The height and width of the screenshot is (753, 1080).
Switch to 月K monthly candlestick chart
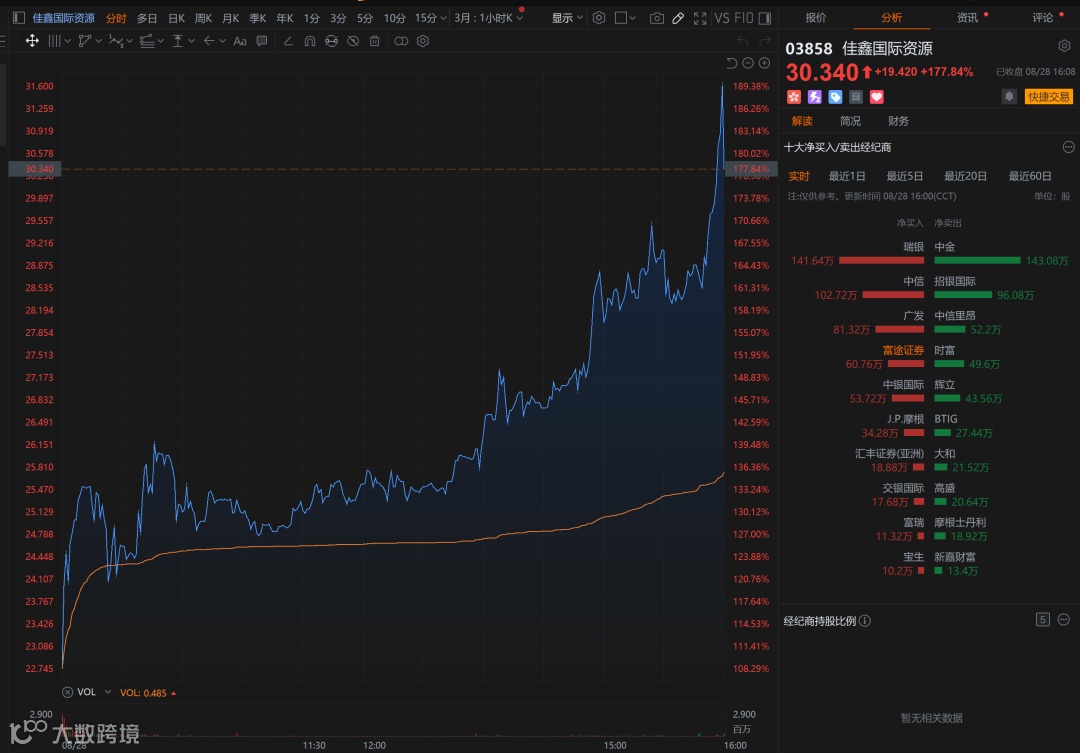click(x=231, y=18)
